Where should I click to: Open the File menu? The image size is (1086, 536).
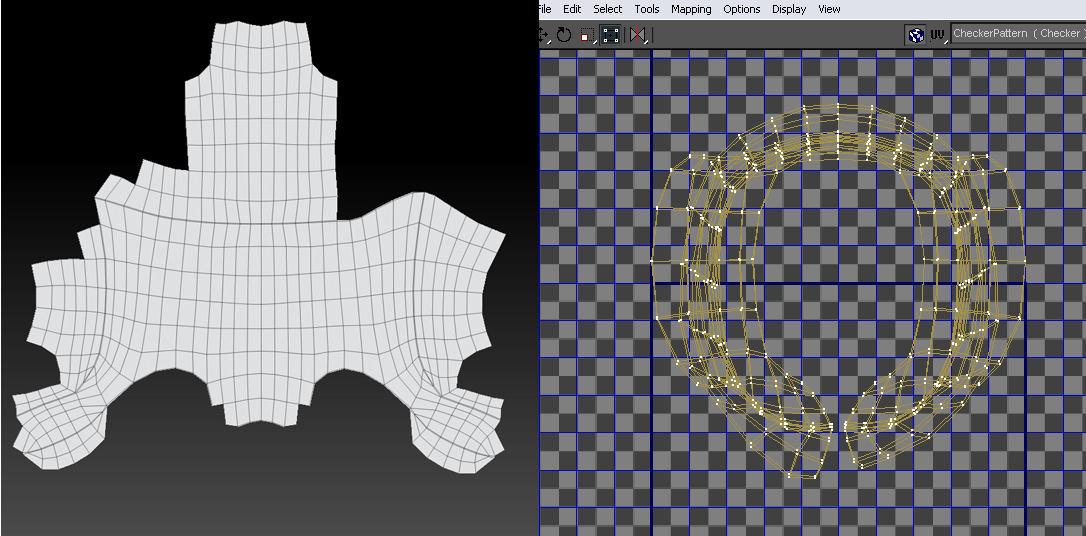(x=545, y=9)
